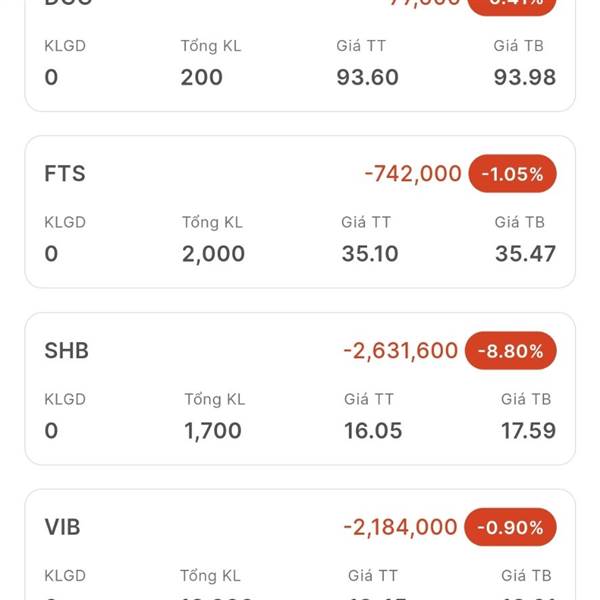The image size is (600, 600).
Task: Open the VIB stock card
Action: click(x=63, y=527)
